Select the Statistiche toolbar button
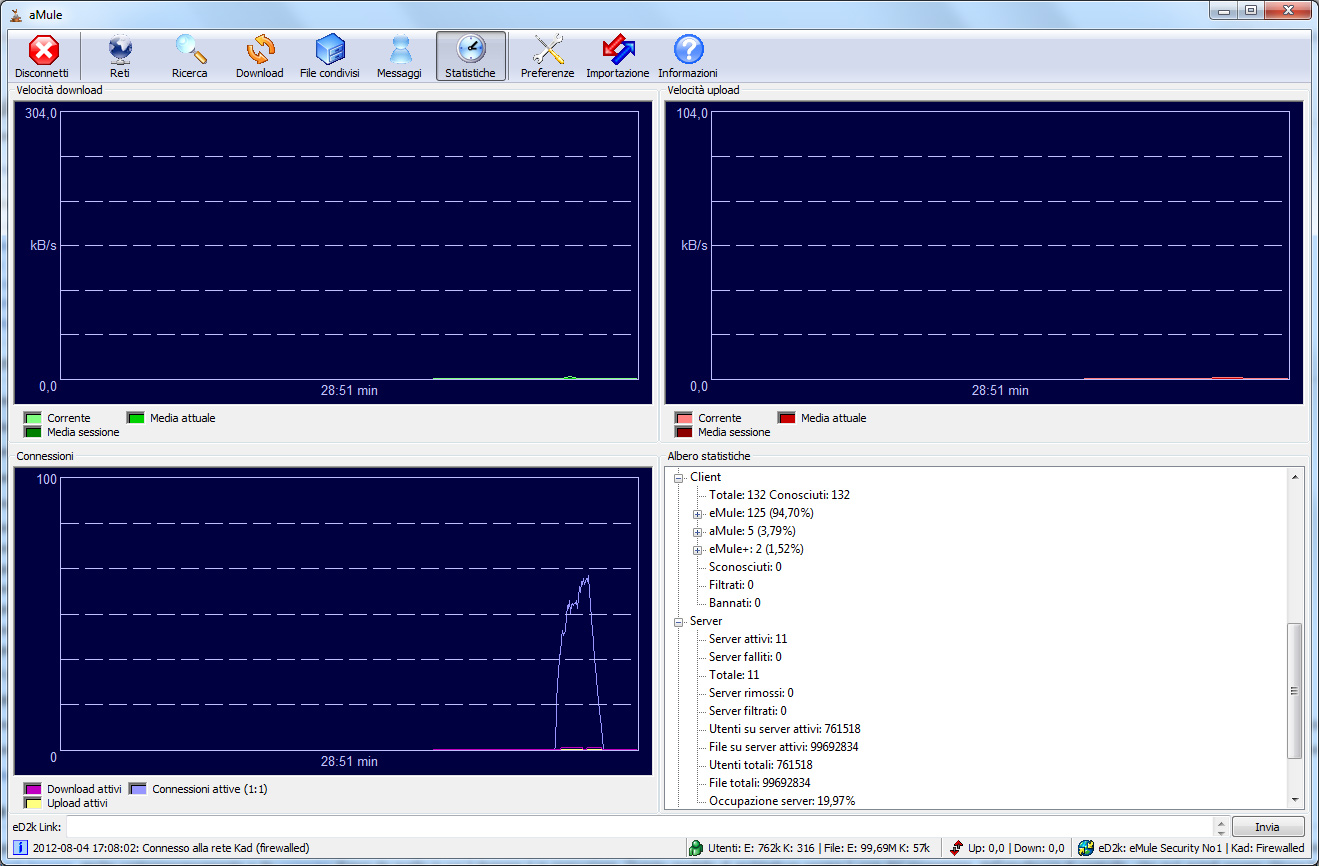This screenshot has height=866, width=1319. 470,55
